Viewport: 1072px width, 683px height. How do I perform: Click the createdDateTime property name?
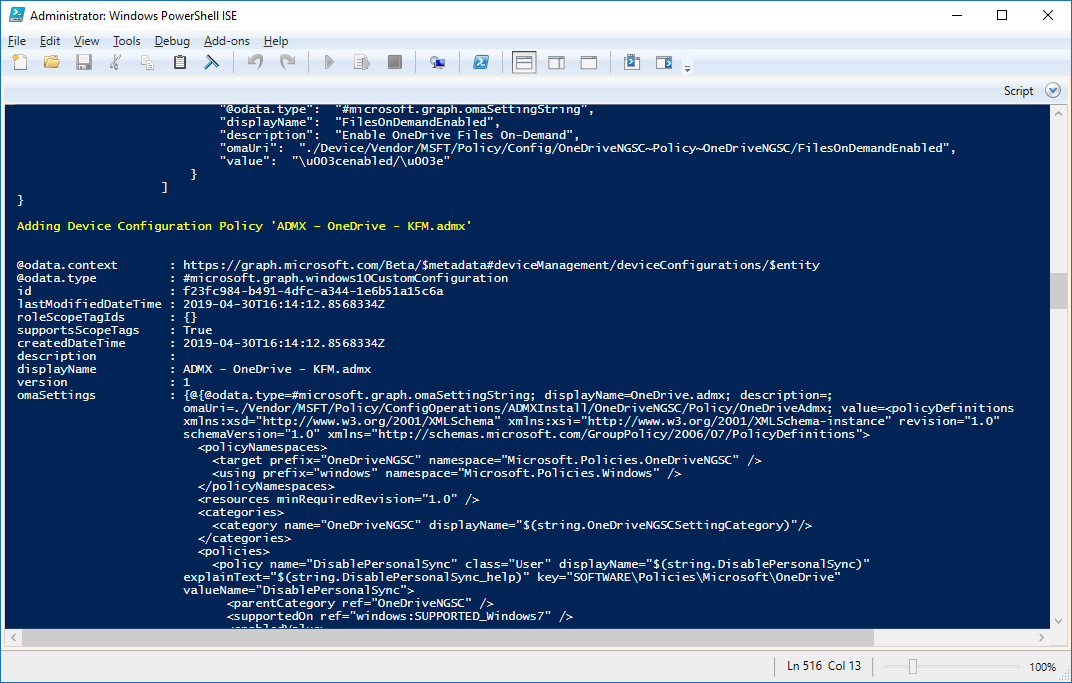[71, 343]
